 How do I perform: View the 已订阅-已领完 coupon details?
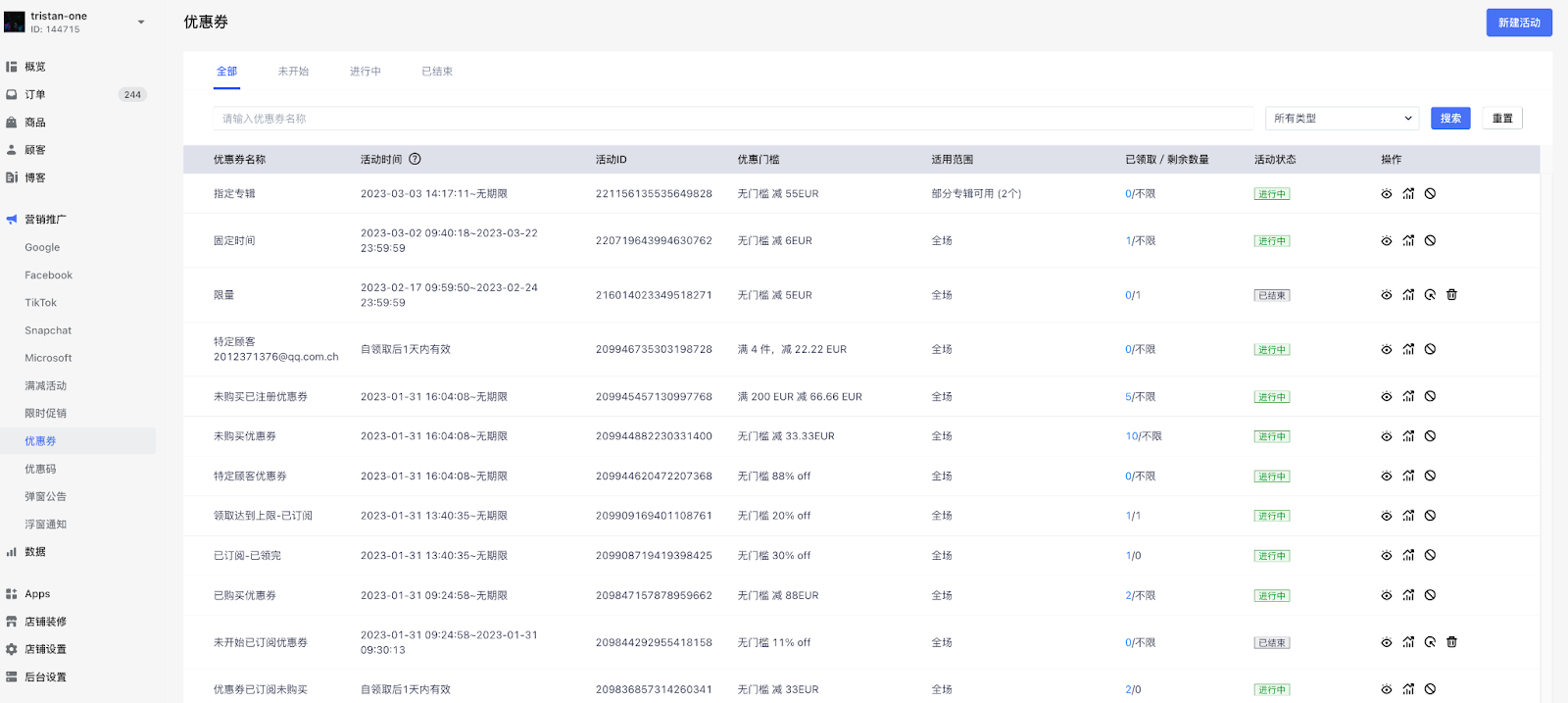(1387, 556)
